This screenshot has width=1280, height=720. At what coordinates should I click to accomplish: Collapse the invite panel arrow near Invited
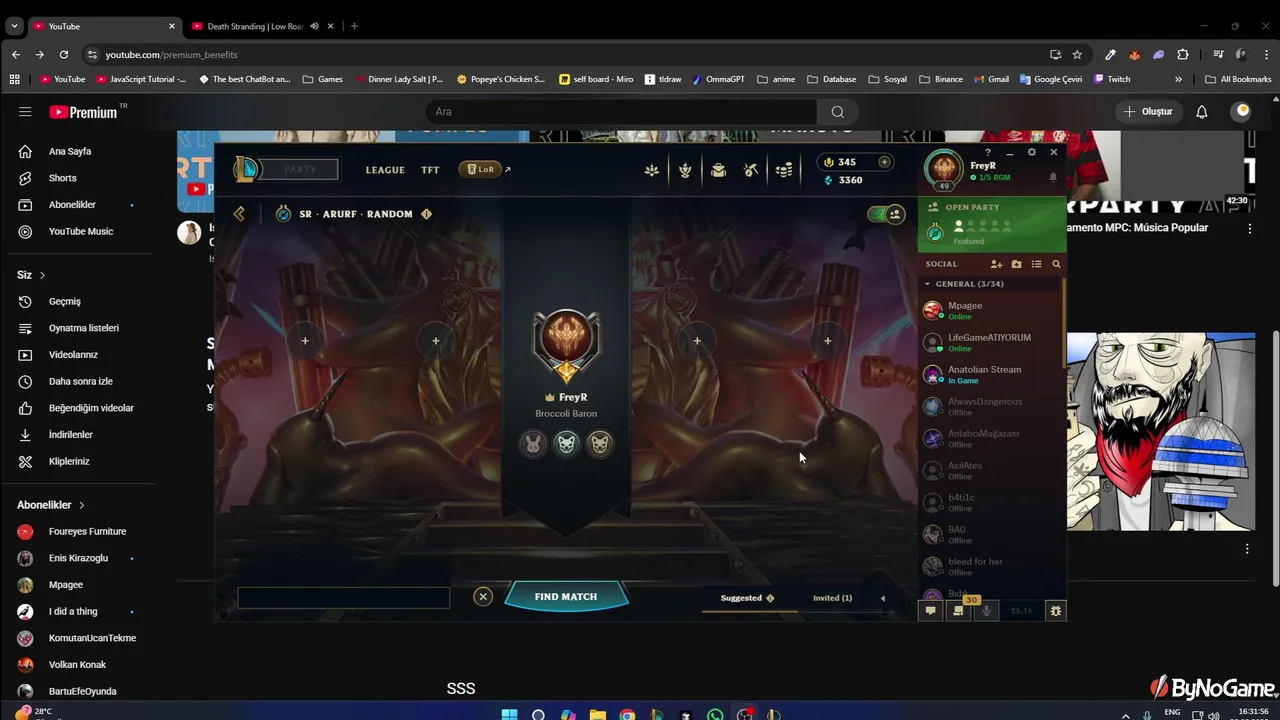(x=882, y=598)
